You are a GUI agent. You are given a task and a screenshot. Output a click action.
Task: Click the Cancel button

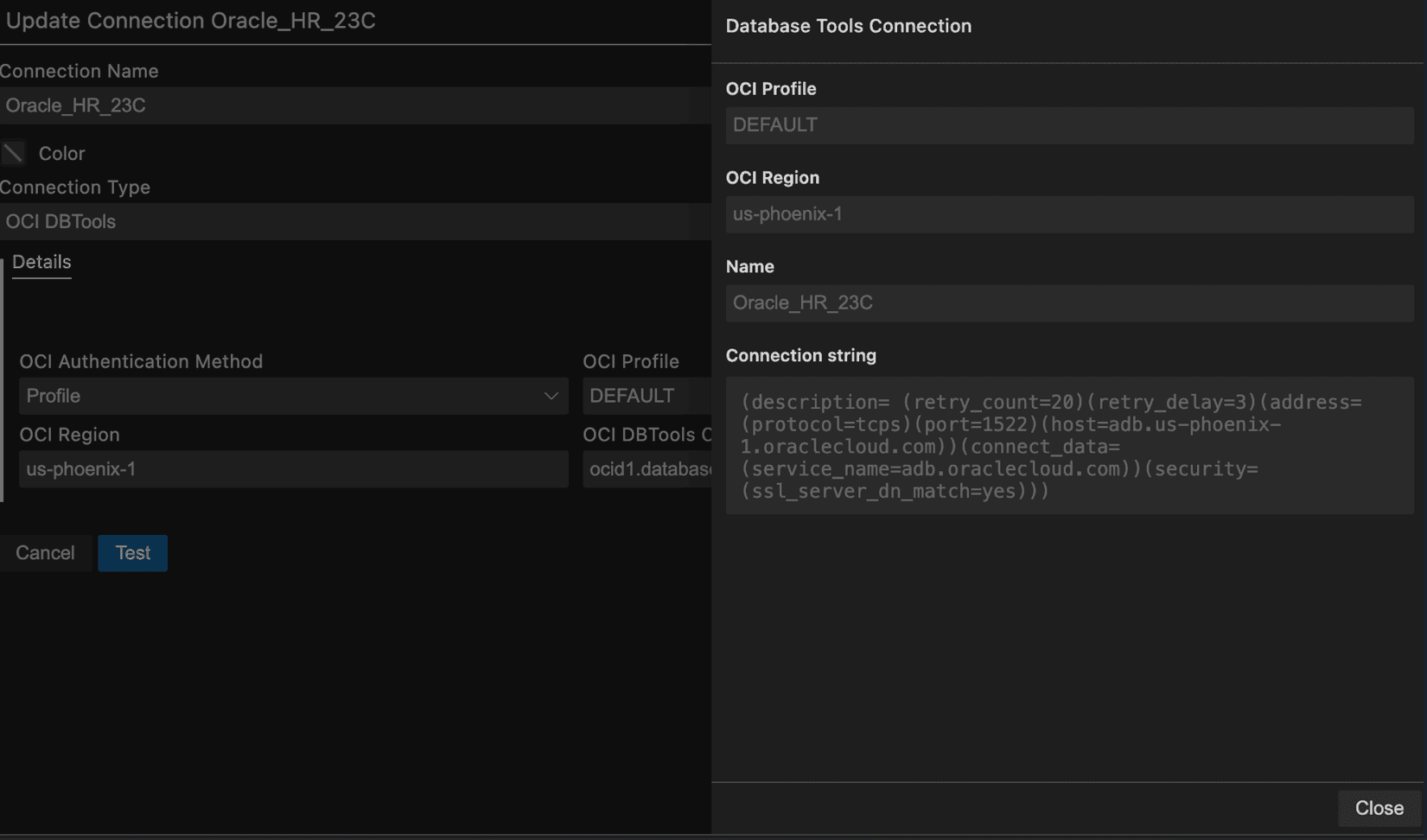click(x=45, y=553)
